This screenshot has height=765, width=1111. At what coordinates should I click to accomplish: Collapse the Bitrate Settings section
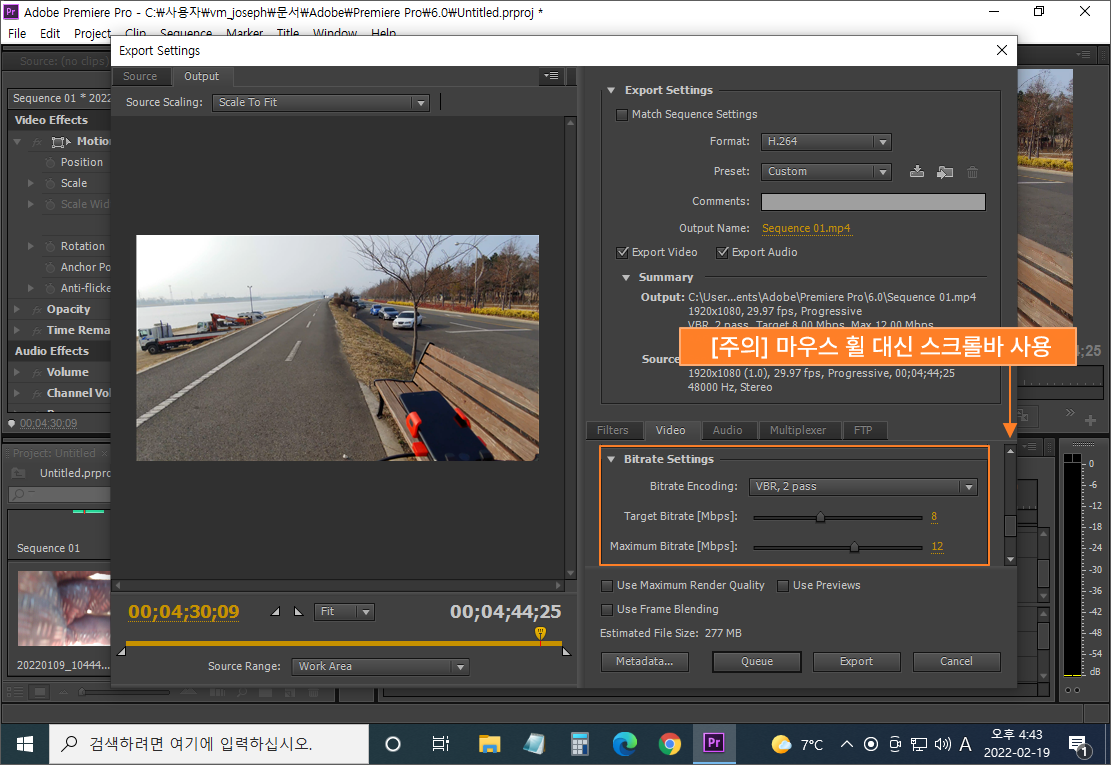click(x=611, y=459)
